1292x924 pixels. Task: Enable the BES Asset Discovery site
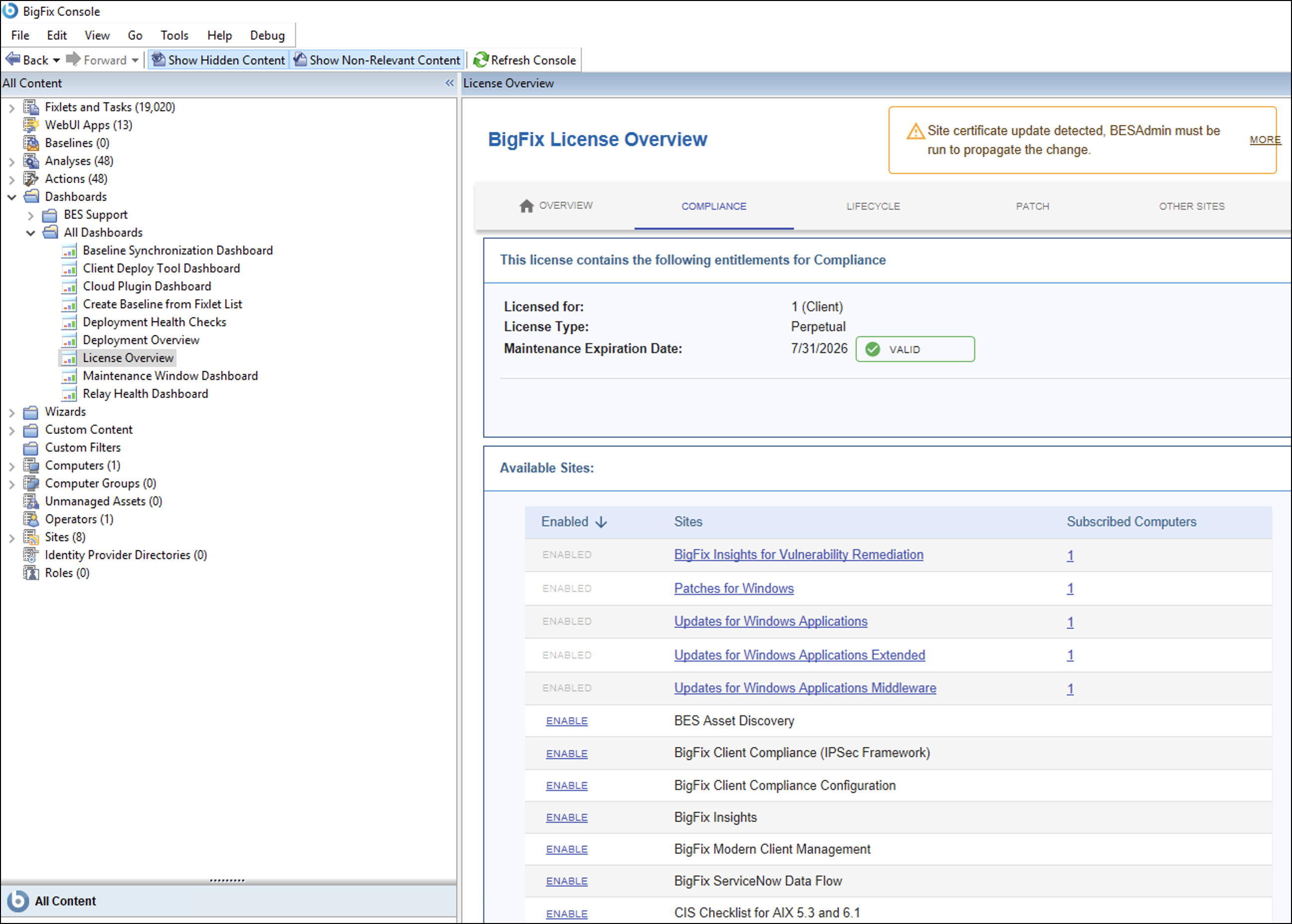coord(566,721)
